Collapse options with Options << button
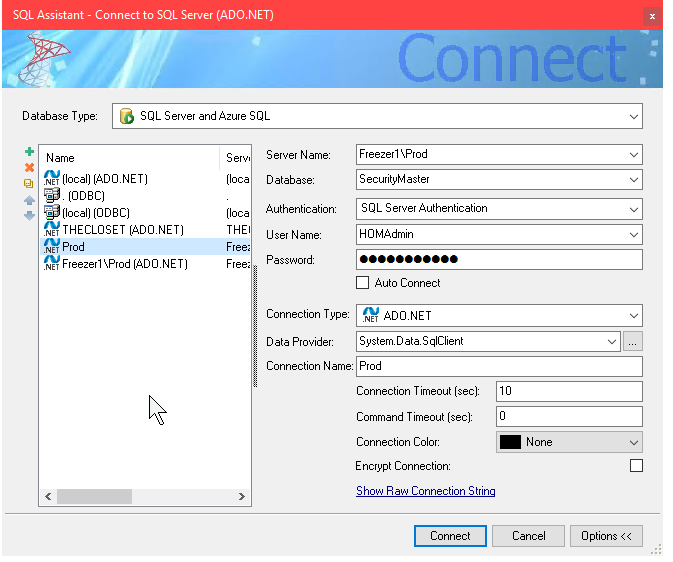673x562 pixels. (606, 536)
